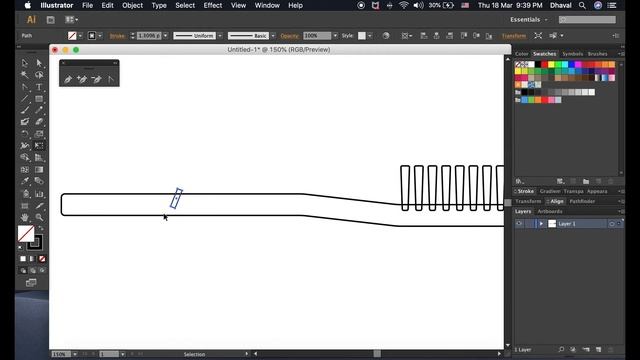Viewport: 640px width, 360px height.
Task: Open the fill color dropdown in control bar
Action: tap(80, 36)
